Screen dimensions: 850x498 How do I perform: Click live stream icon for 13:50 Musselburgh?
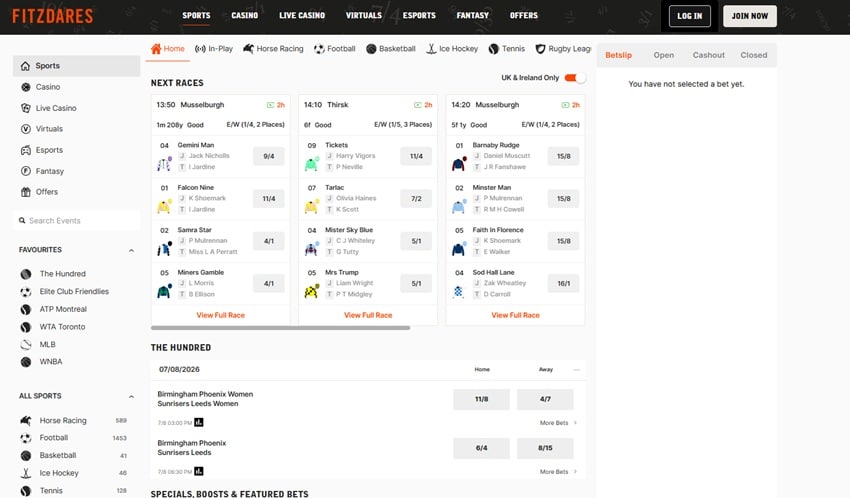pos(270,105)
